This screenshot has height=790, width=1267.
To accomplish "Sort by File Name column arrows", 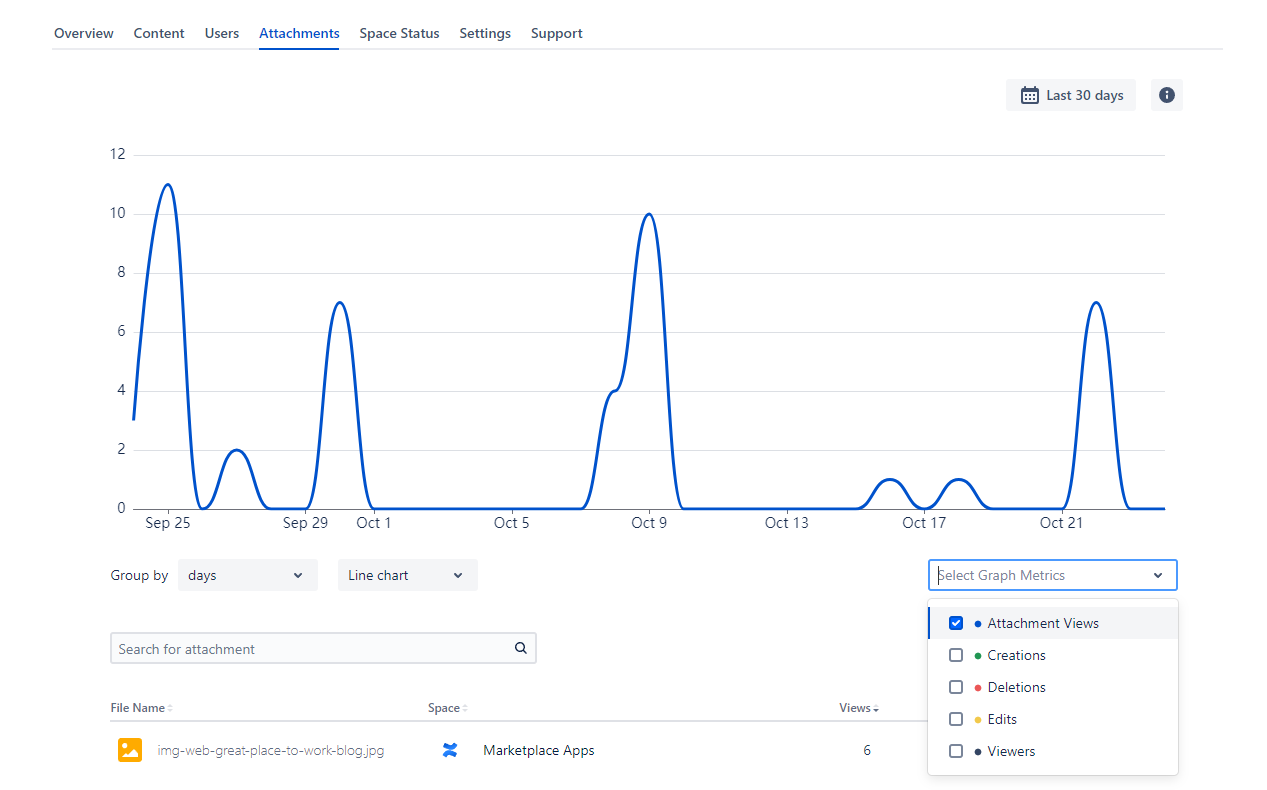I will point(170,708).
